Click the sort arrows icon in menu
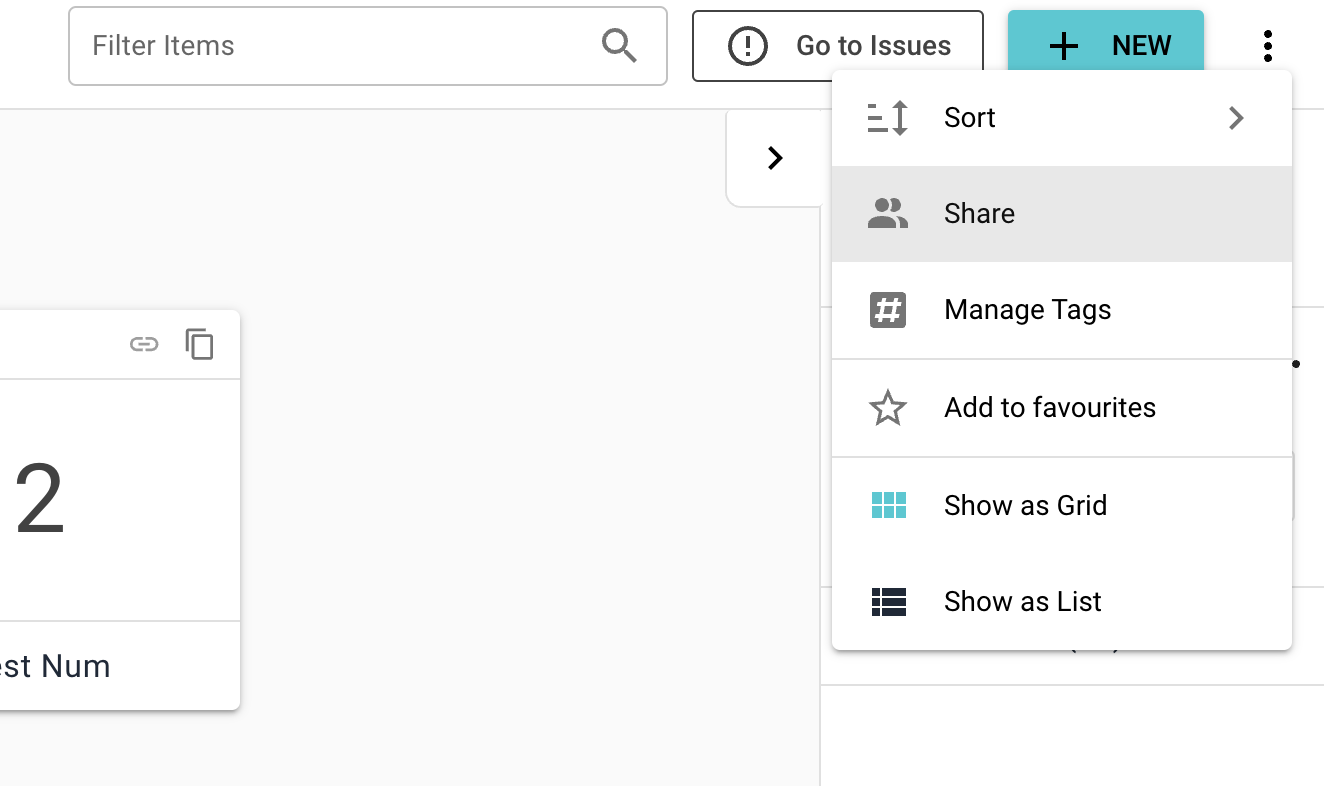Viewport: 1324px width, 786px height. tap(888, 118)
